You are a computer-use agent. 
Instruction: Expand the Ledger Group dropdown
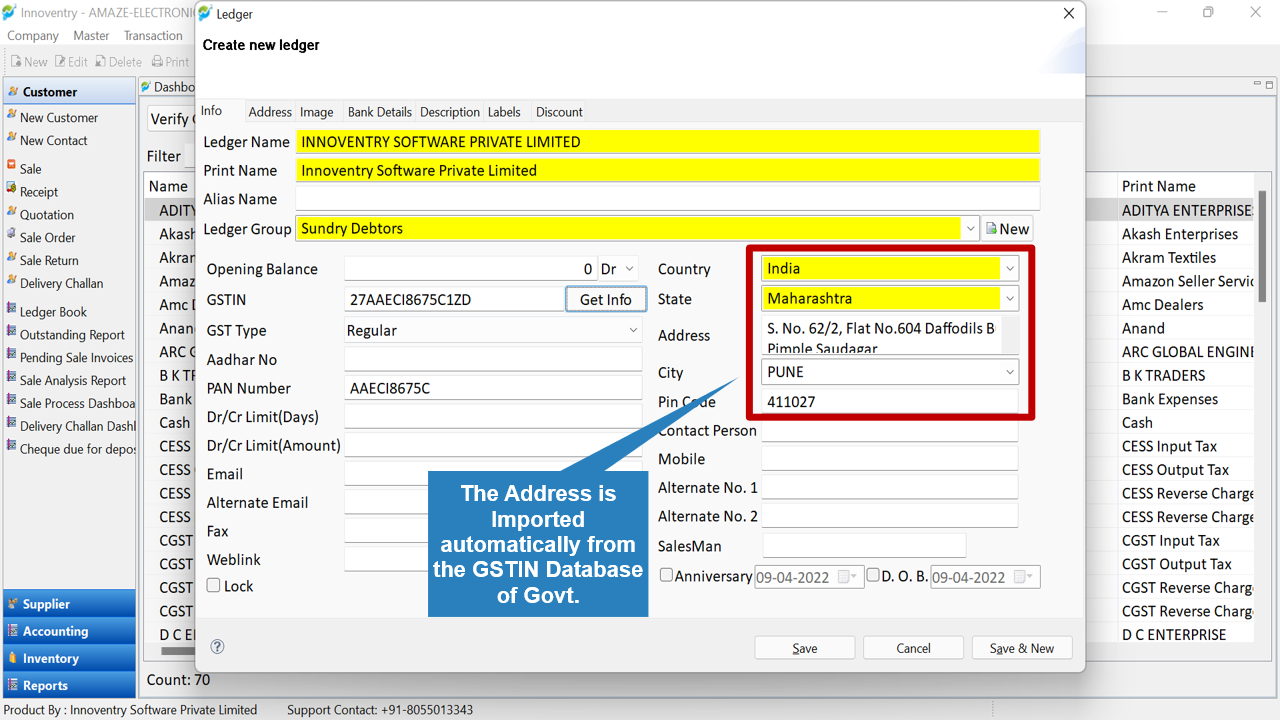tap(970, 229)
